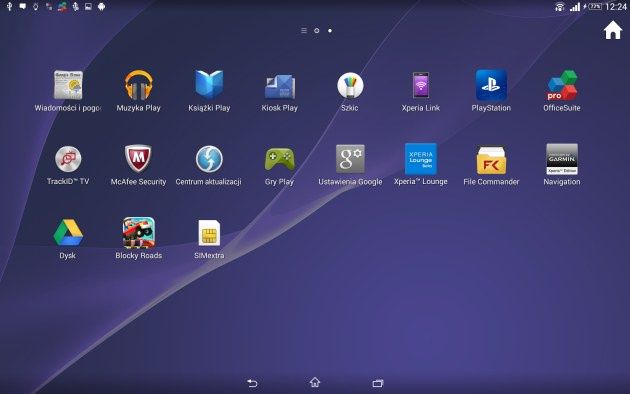Tap the message notification icon

pos(22,6)
